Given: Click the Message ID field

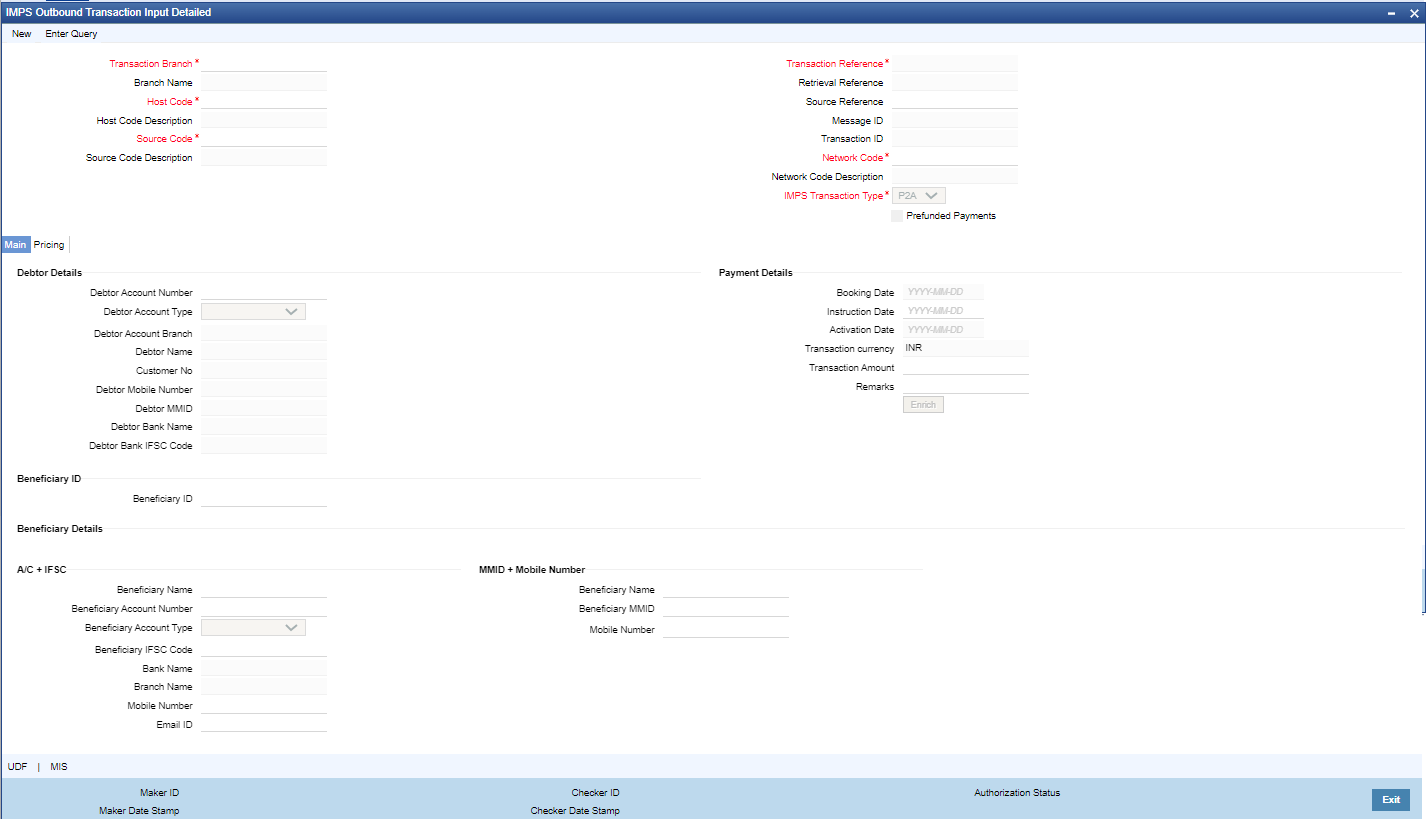Looking at the screenshot, I should tap(955, 120).
